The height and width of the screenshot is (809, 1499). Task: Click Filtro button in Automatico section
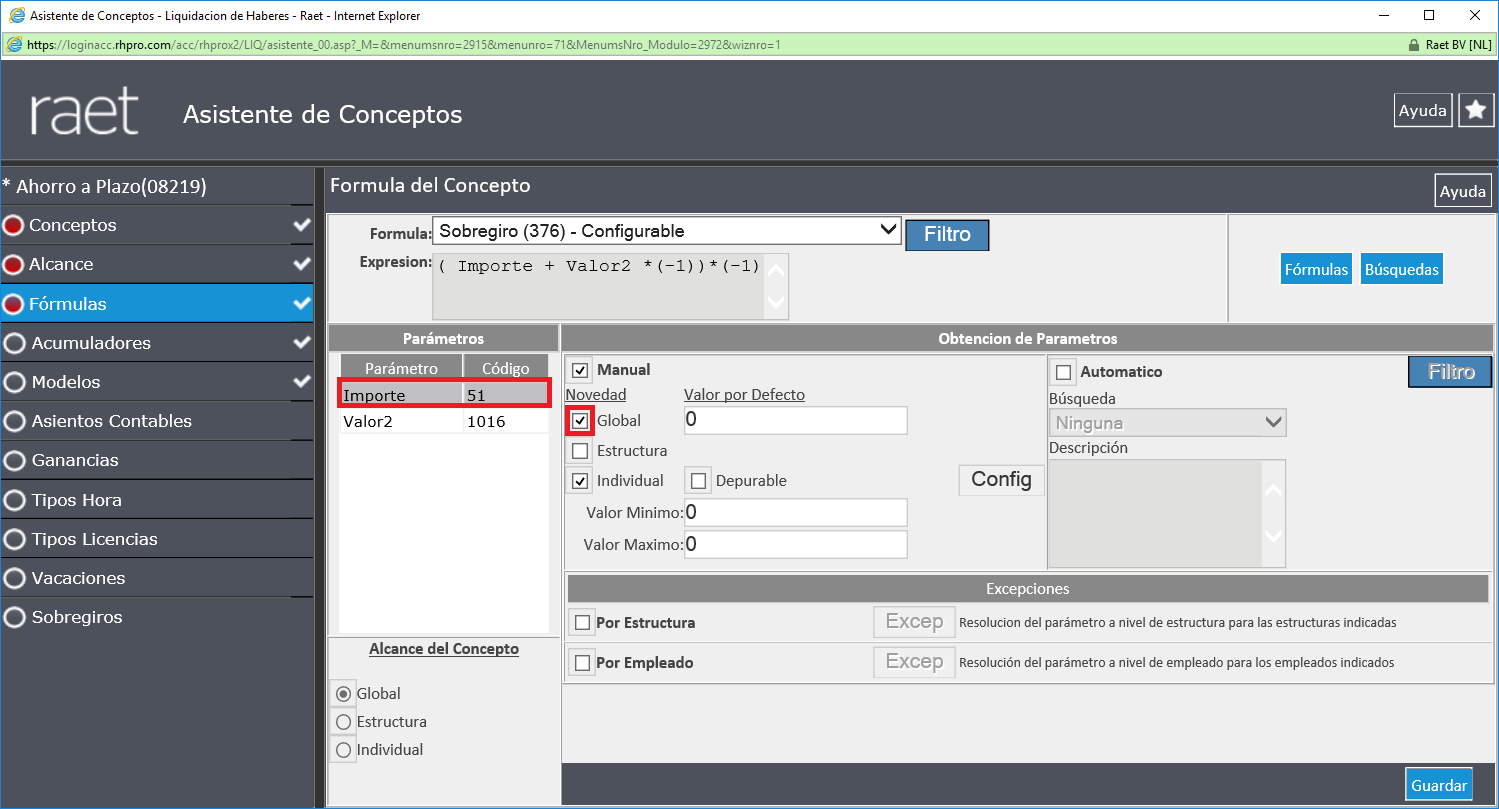click(1450, 372)
